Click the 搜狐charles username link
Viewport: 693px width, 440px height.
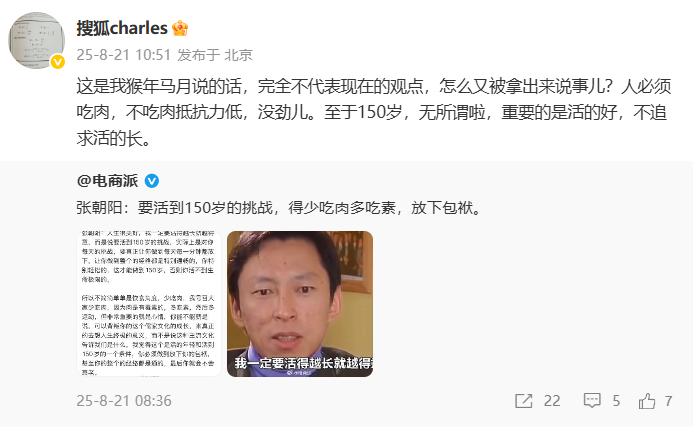[x=122, y=28]
